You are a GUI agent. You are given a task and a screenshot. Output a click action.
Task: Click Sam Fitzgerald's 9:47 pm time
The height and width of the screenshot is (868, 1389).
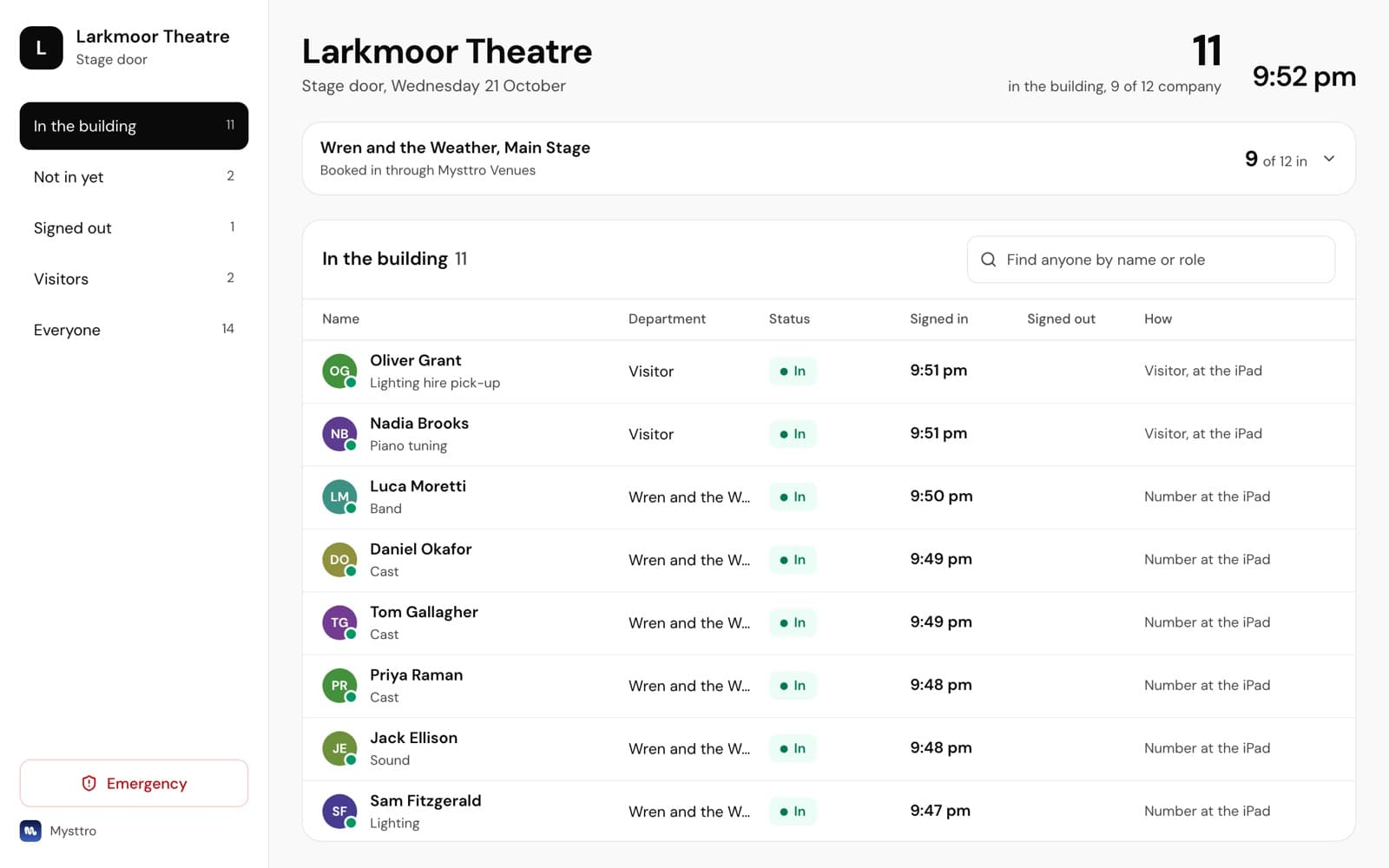(940, 811)
